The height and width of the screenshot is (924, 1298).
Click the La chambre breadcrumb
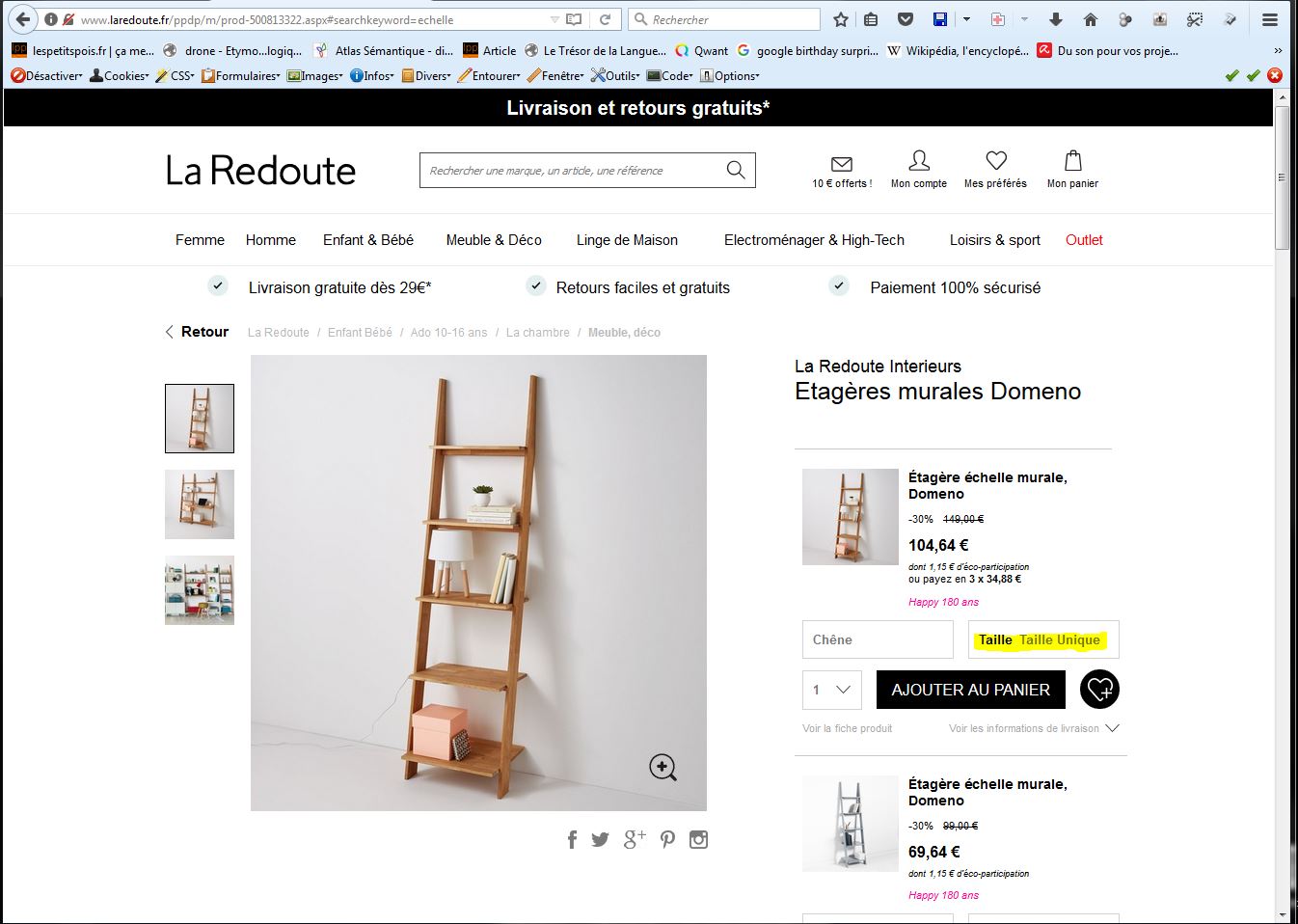click(x=538, y=333)
